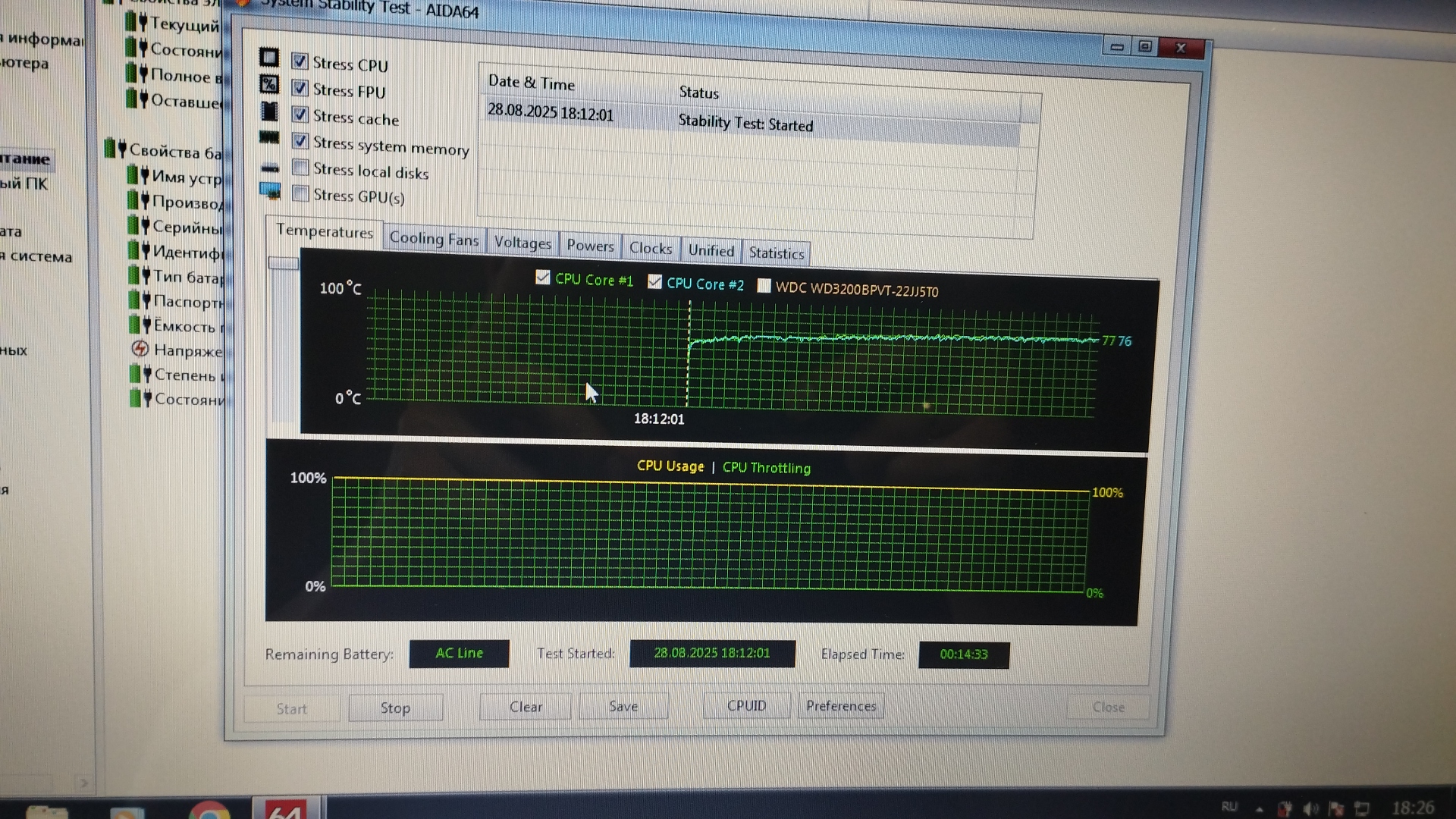This screenshot has height=819, width=1456.
Task: Disable the Stress FPU checkbox
Action: tap(300, 89)
